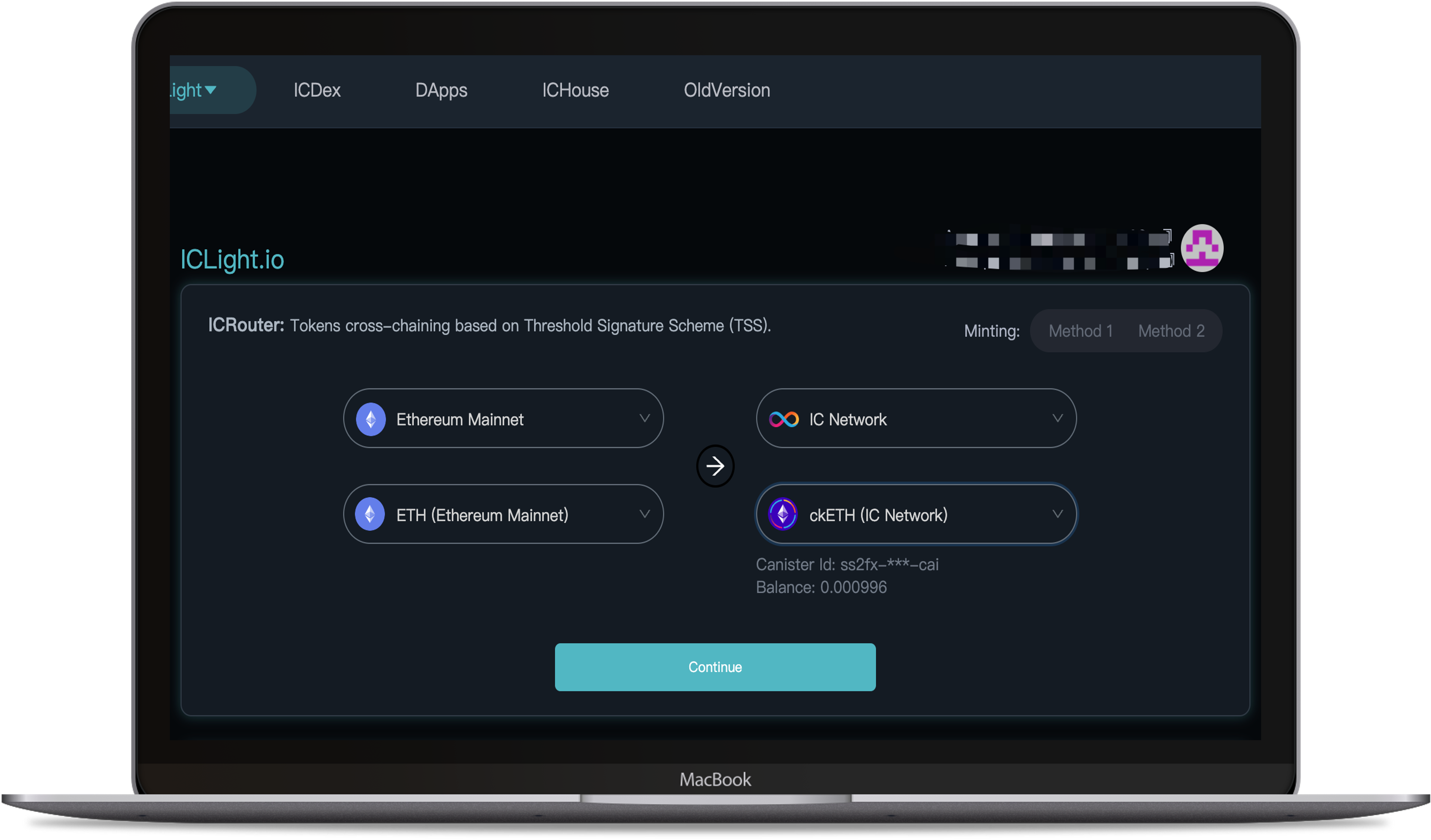Image resolution: width=1431 pixels, height=840 pixels.
Task: Open the ICDex menu item
Action: click(x=317, y=90)
